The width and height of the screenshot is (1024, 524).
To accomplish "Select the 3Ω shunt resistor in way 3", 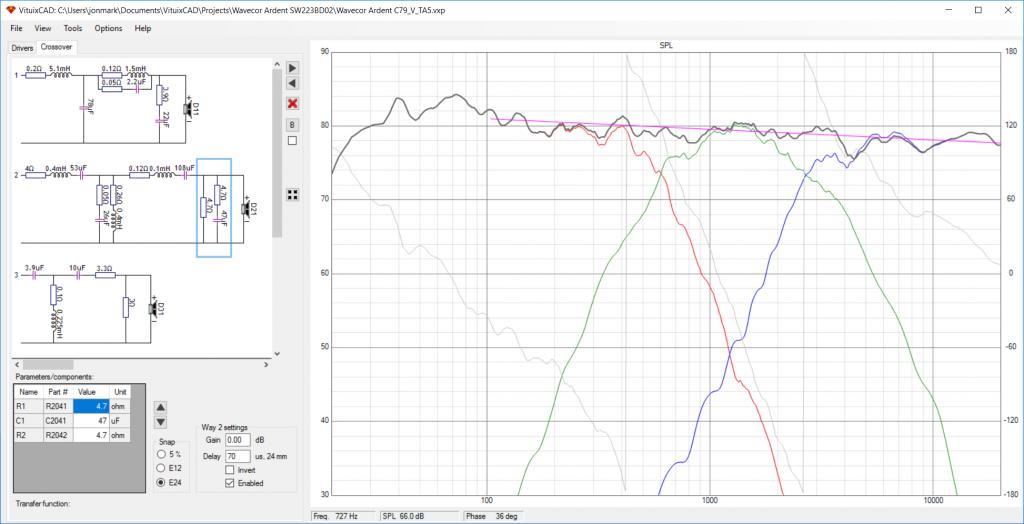I will pyautogui.click(x=125, y=306).
